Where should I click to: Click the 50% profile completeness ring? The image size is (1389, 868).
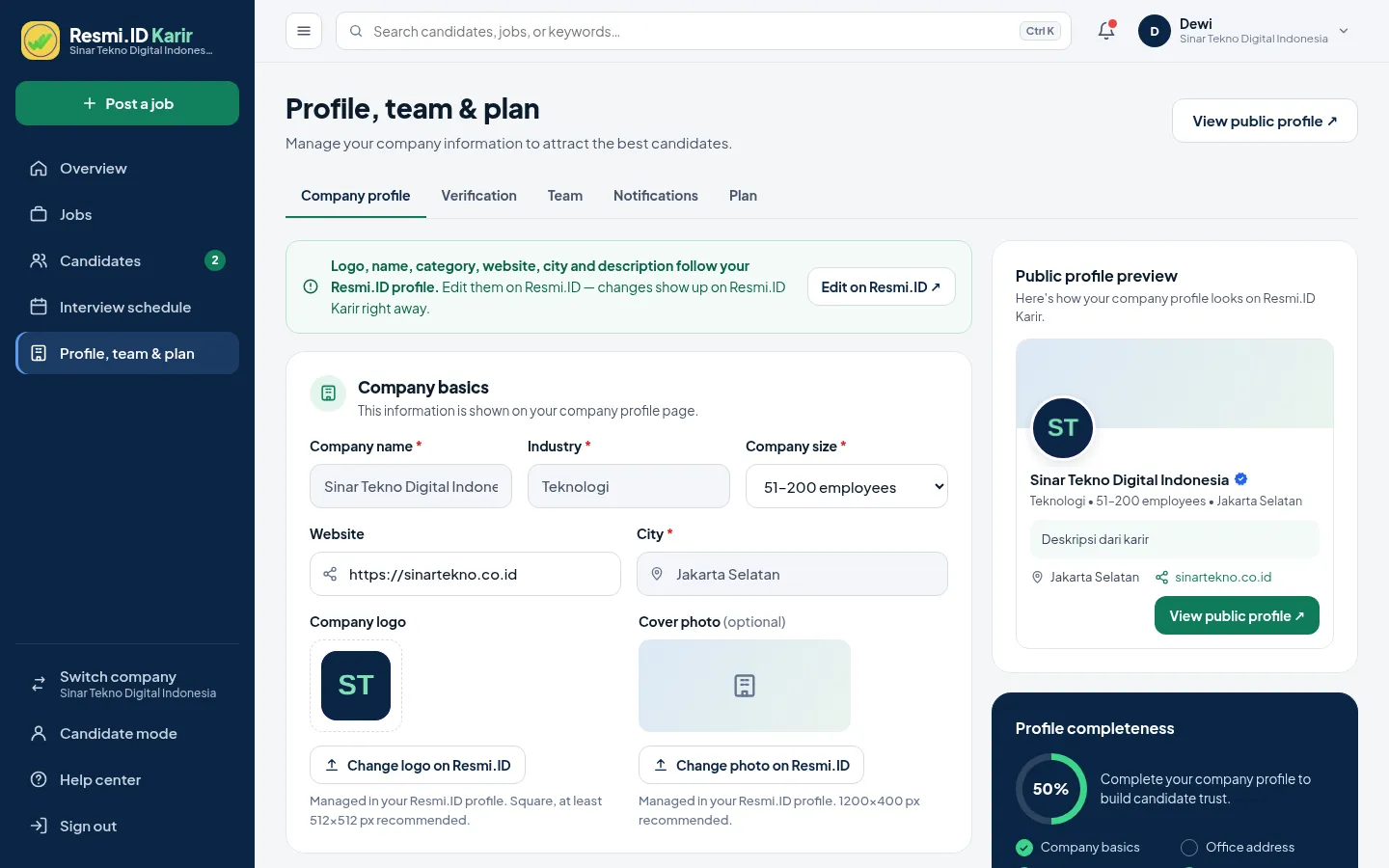point(1051,789)
